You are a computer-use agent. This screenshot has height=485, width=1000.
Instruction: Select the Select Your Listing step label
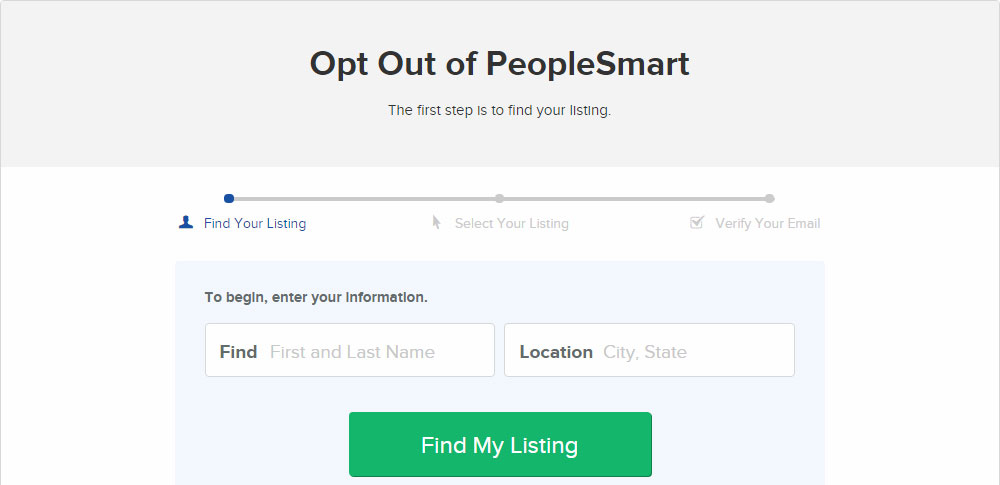[511, 224]
